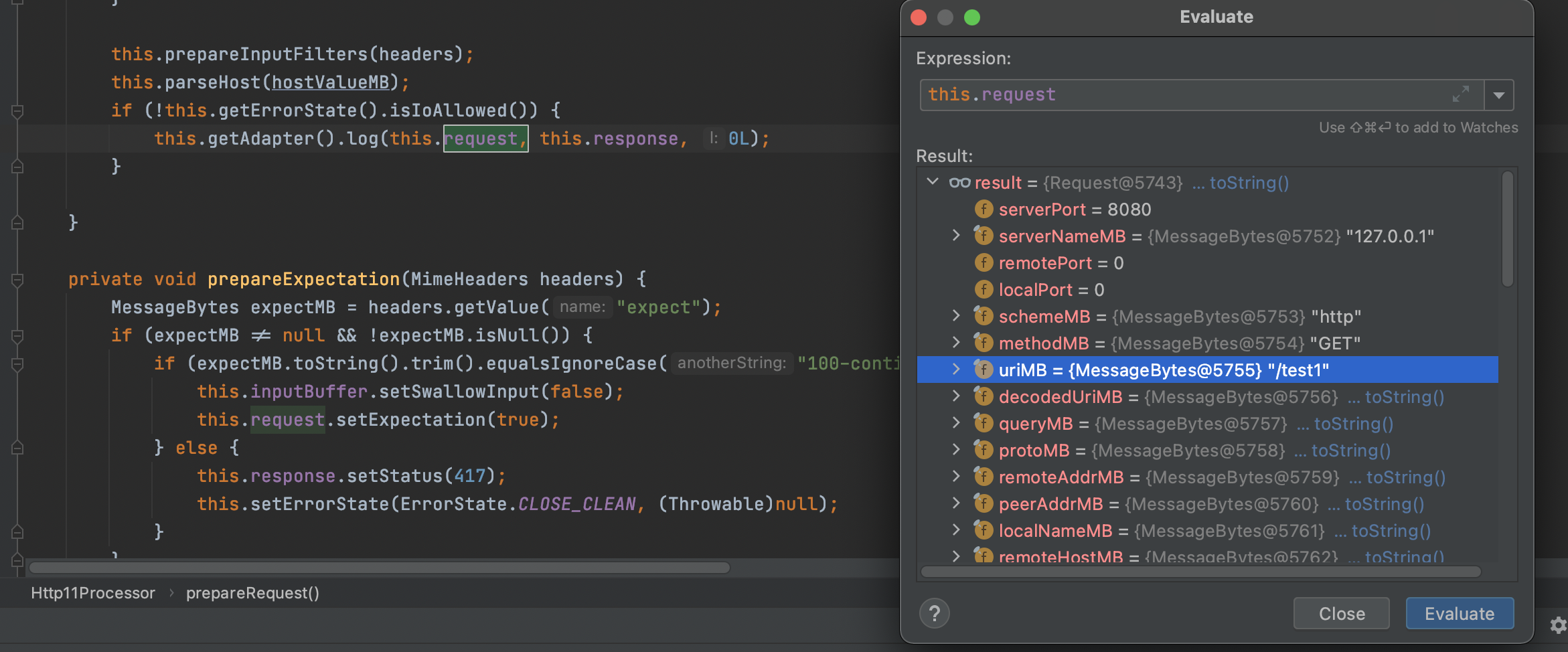Click the remoteAddrMB field icon

(x=983, y=477)
